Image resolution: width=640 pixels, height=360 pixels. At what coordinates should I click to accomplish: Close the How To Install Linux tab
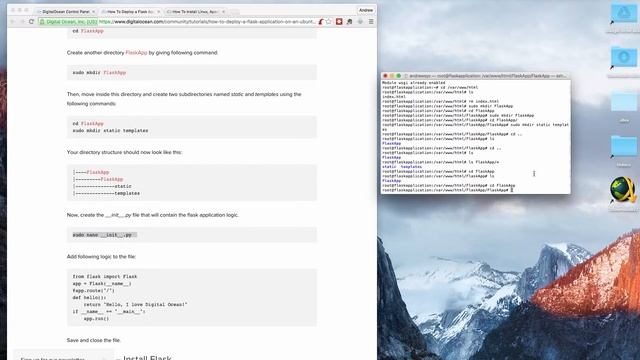223,12
